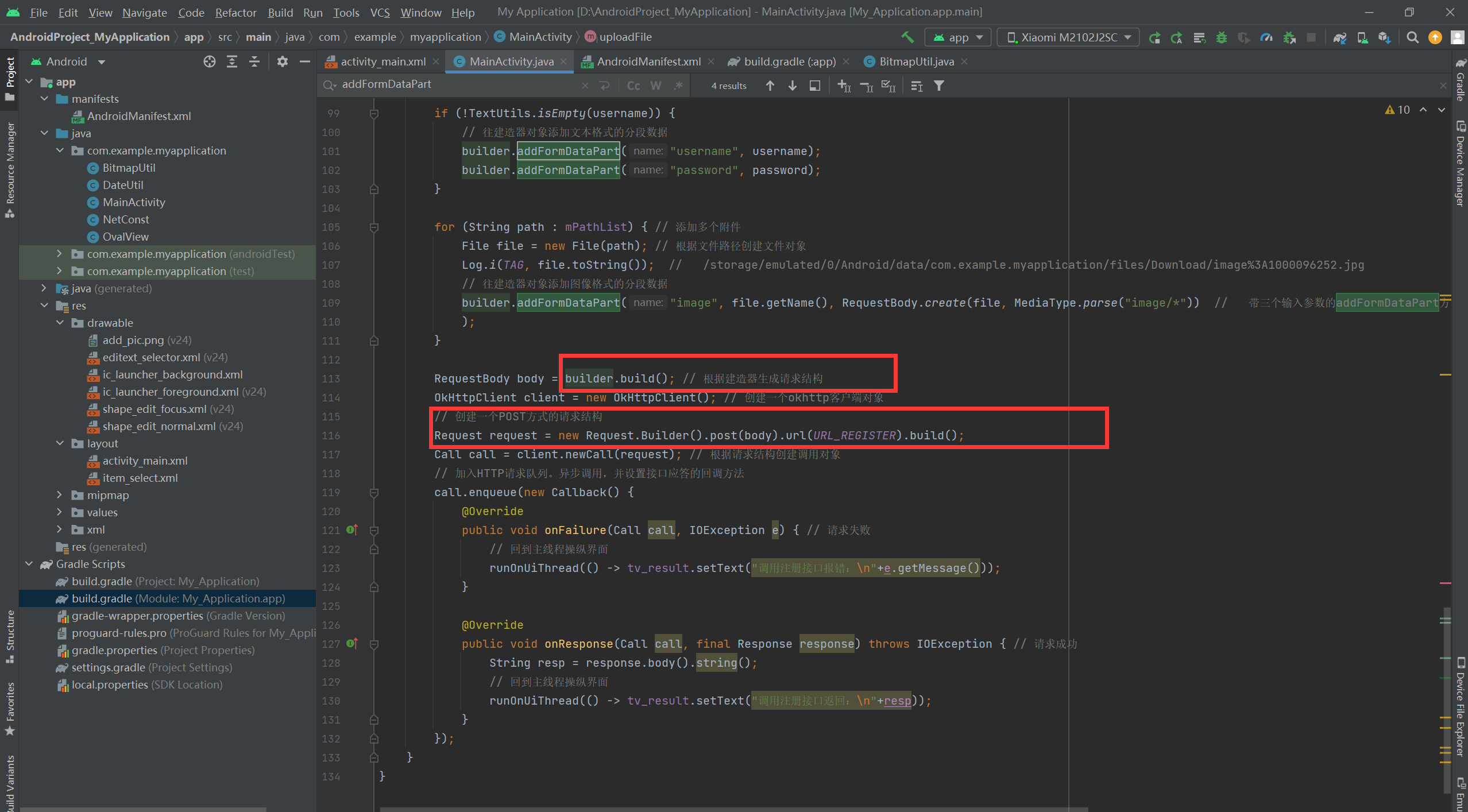Image resolution: width=1468 pixels, height=812 pixels.
Task: Click the Debug app bug icon
Action: pos(1222,37)
